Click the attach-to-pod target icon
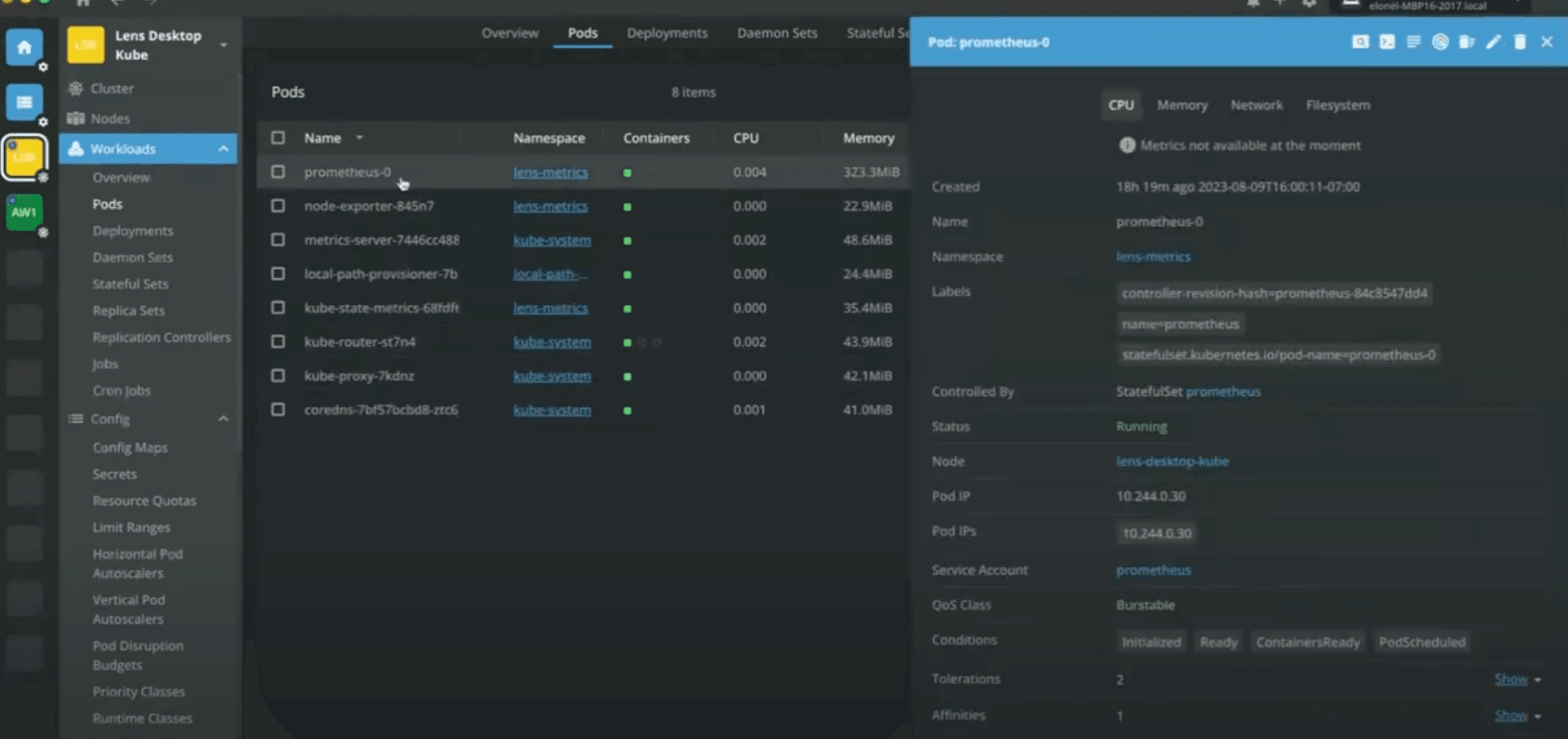The height and width of the screenshot is (739, 1568). click(x=1440, y=42)
